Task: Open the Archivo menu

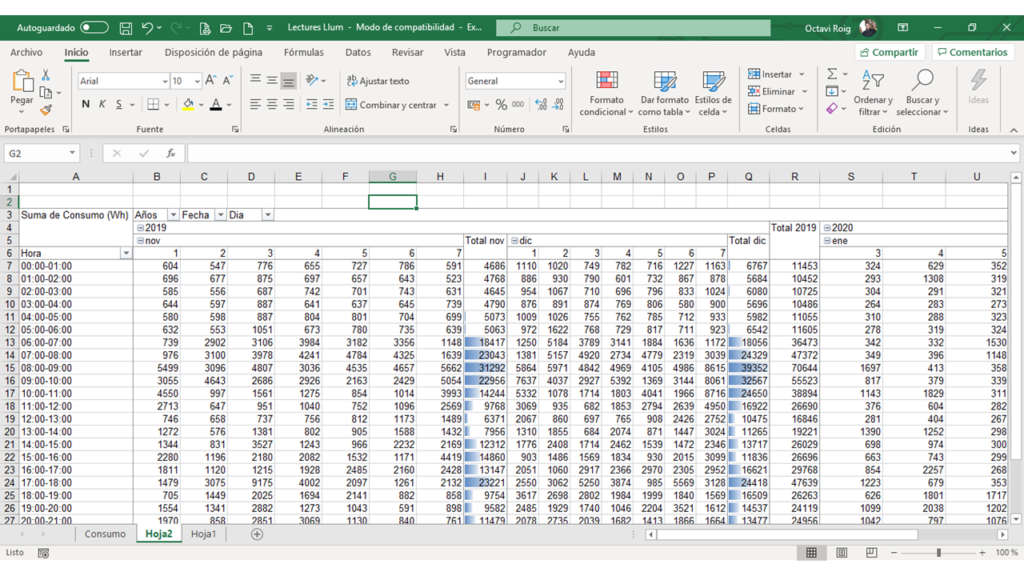Action: (26, 52)
